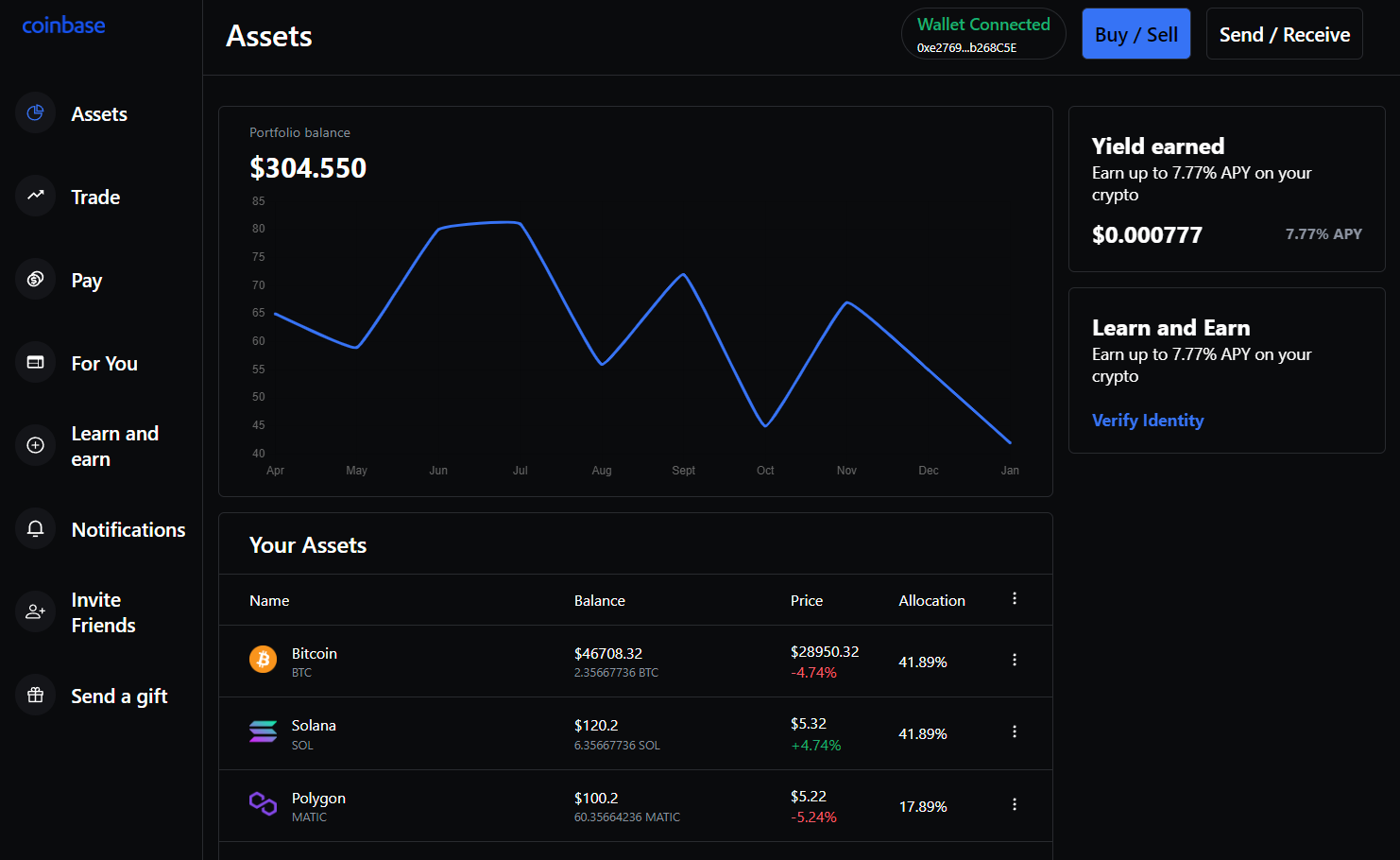Click the Jul label on chart axis
Viewport: 1400px width, 860px height.
[520, 471]
